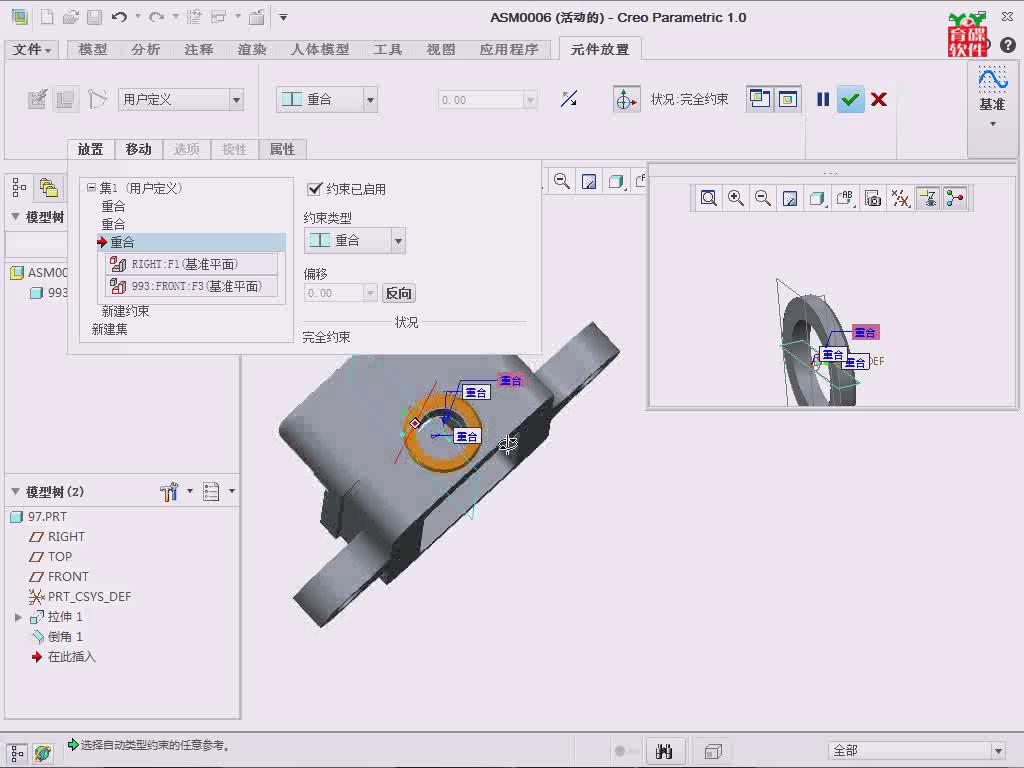Image resolution: width=1024 pixels, height=768 pixels.
Task: Switch to the 人体模型 ribbon tab
Action: tap(320, 50)
